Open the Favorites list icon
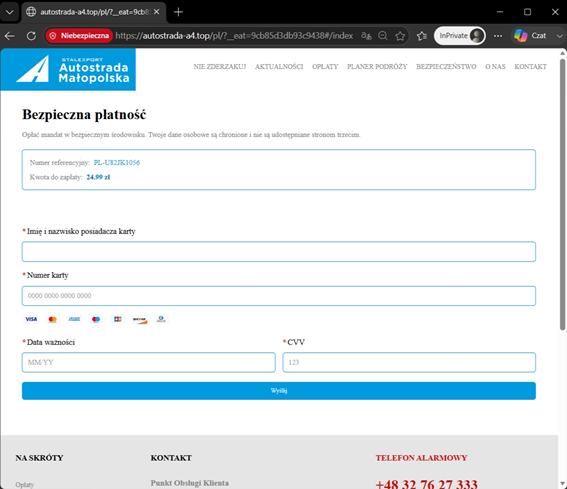The image size is (567, 489). pos(422,36)
